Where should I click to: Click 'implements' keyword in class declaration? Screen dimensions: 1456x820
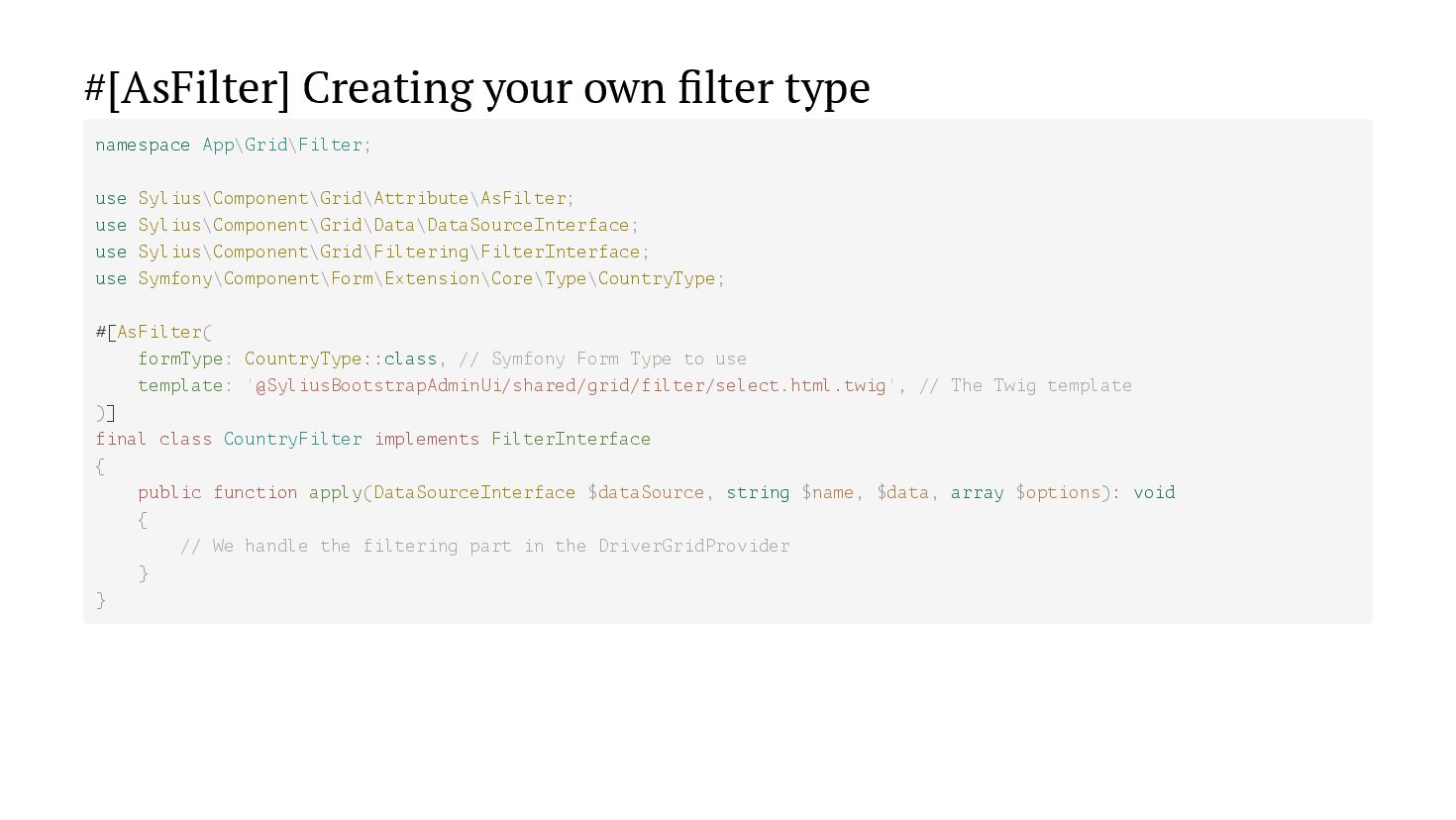[x=426, y=439]
